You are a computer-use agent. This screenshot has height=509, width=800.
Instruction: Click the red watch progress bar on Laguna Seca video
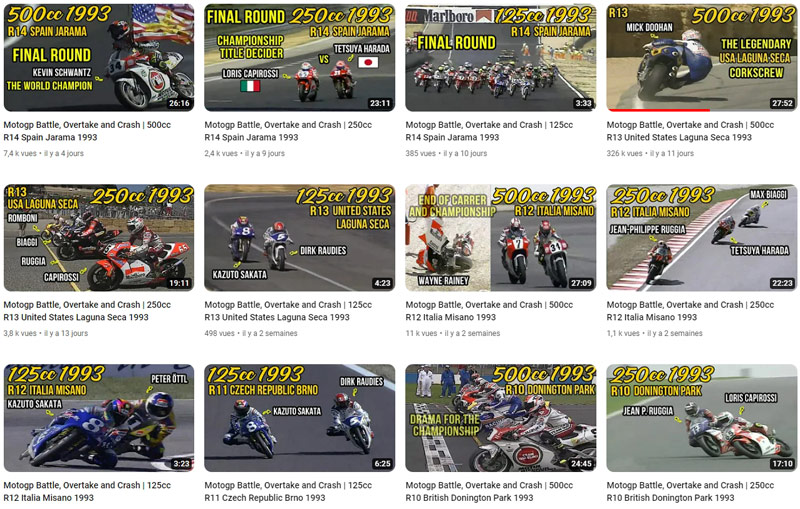(x=658, y=110)
